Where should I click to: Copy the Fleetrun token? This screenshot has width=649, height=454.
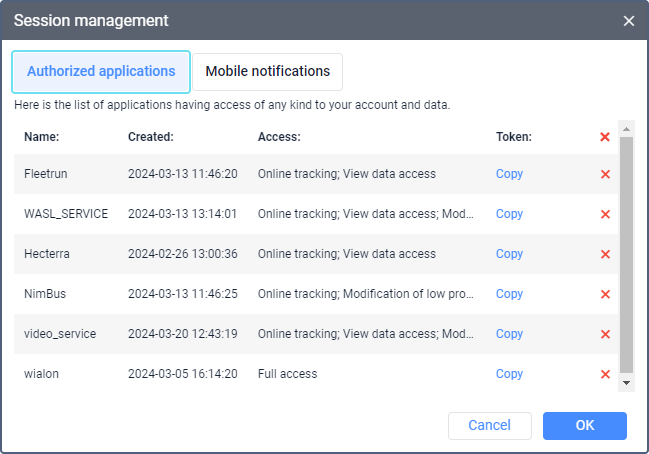[x=509, y=174]
